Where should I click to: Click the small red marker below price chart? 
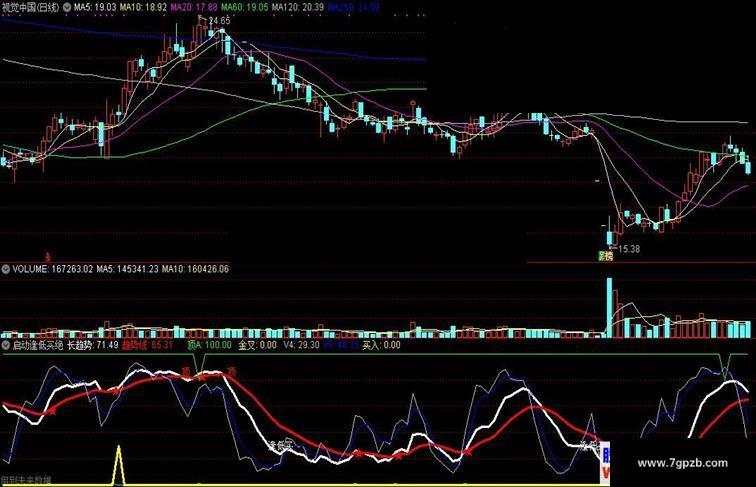click(47, 257)
